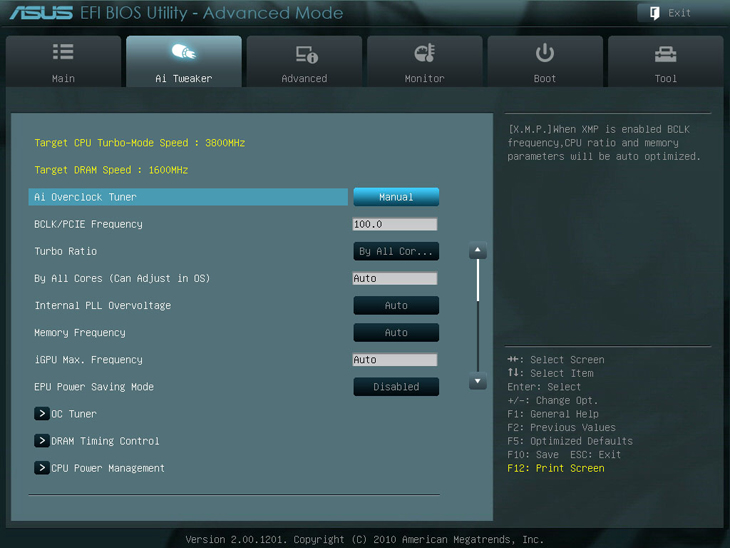Click arrow icon beside OC Tuner
Image resolution: width=730 pixels, height=548 pixels.
pos(41,414)
